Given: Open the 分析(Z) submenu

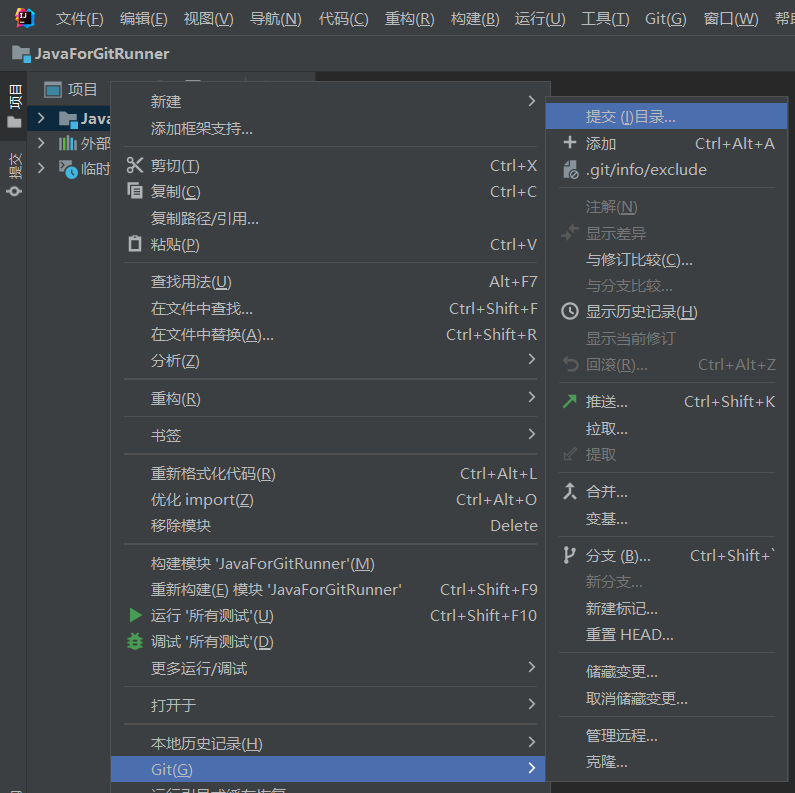Looking at the screenshot, I should [330, 361].
